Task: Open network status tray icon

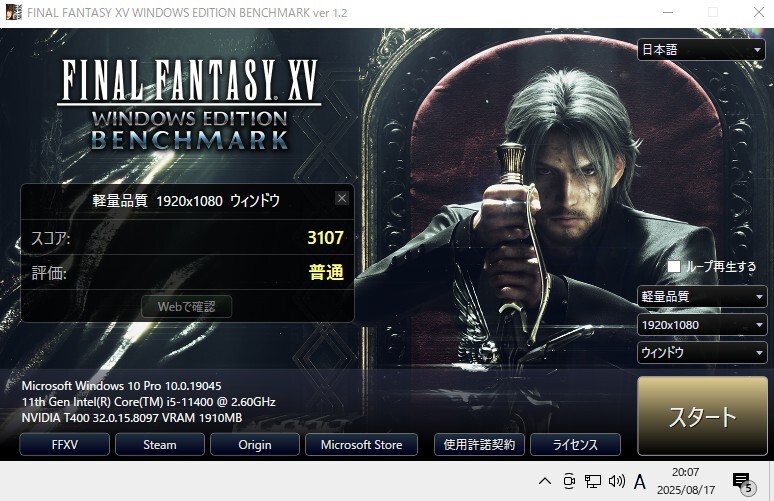Action: click(x=592, y=481)
